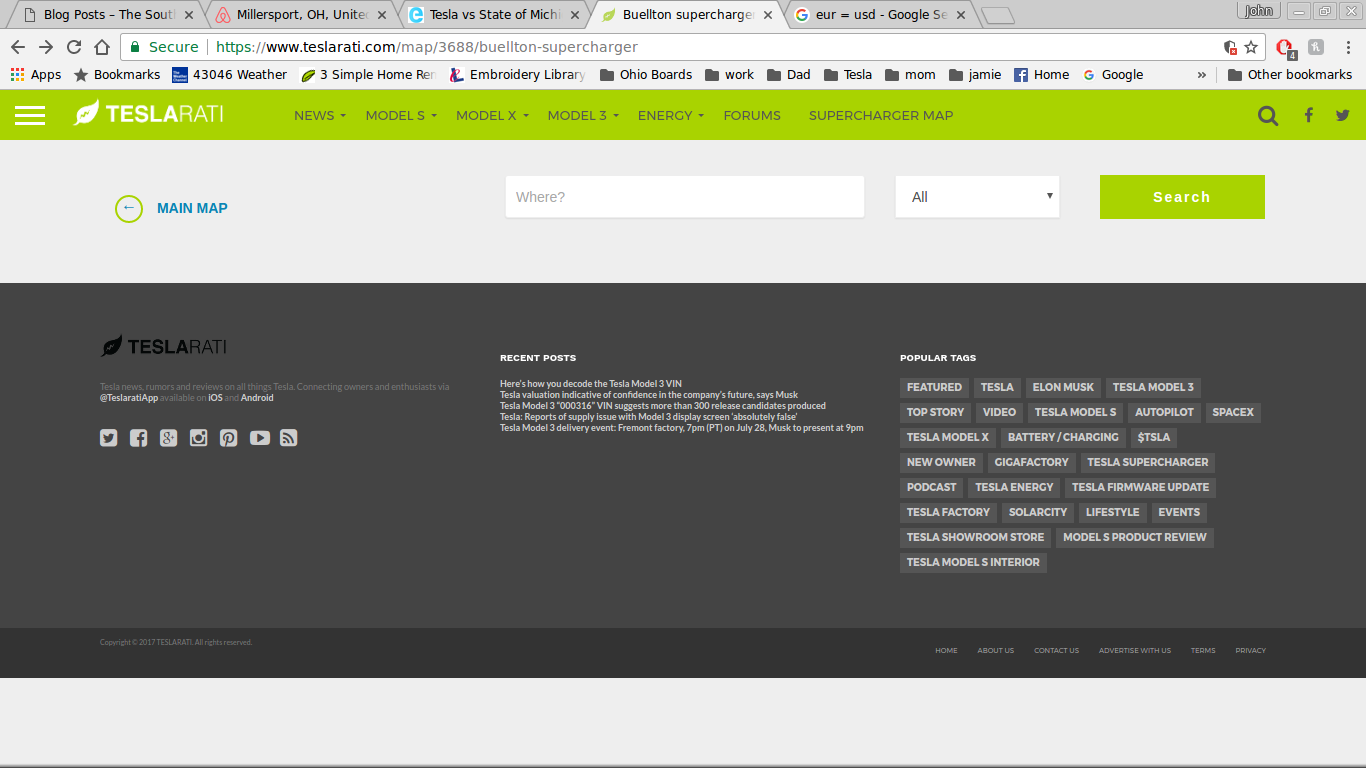Screen dimensions: 1366x768
Task: Click the Where? location input field
Action: 685,197
